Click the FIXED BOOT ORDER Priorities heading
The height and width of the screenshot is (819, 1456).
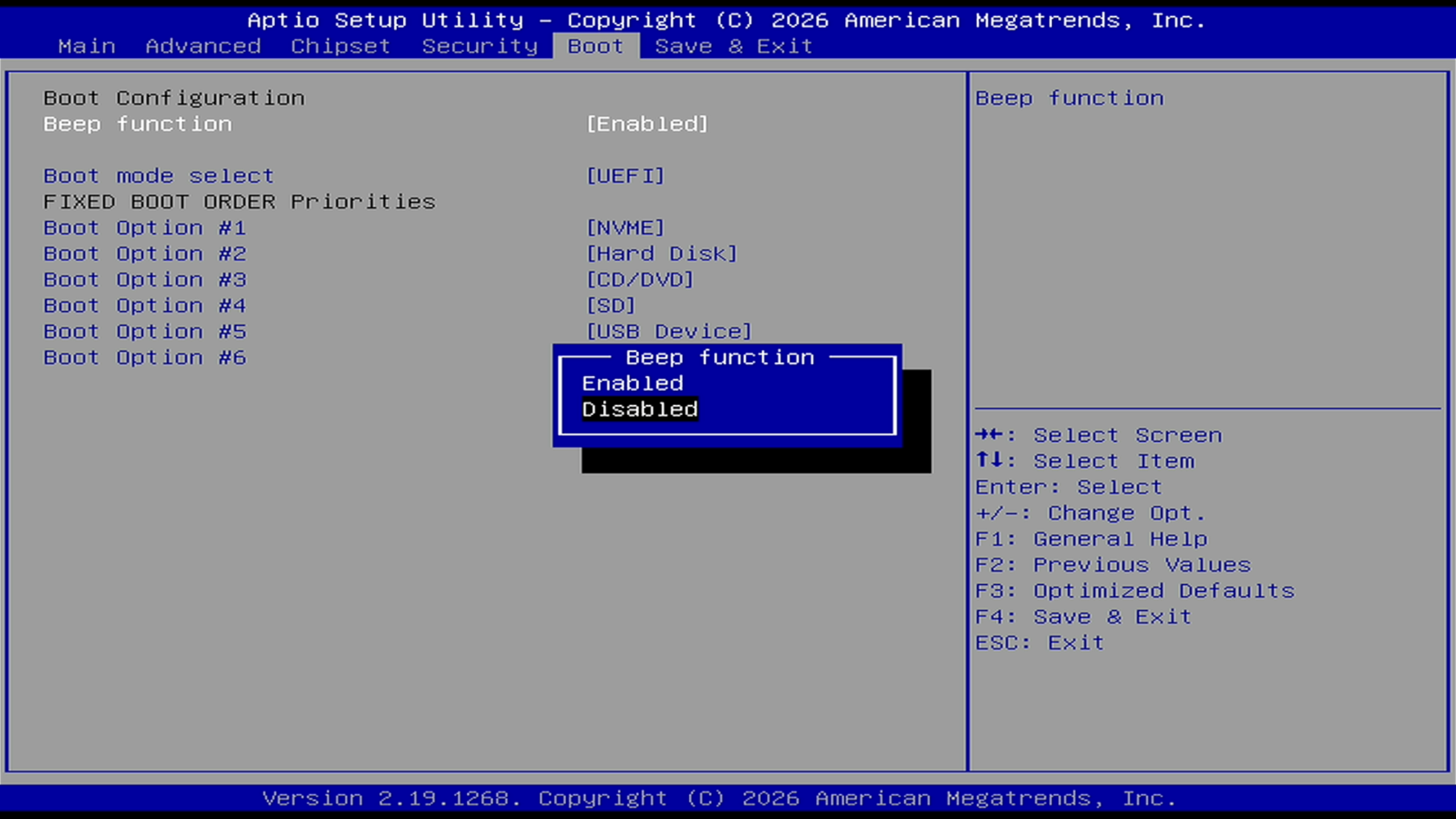point(239,202)
